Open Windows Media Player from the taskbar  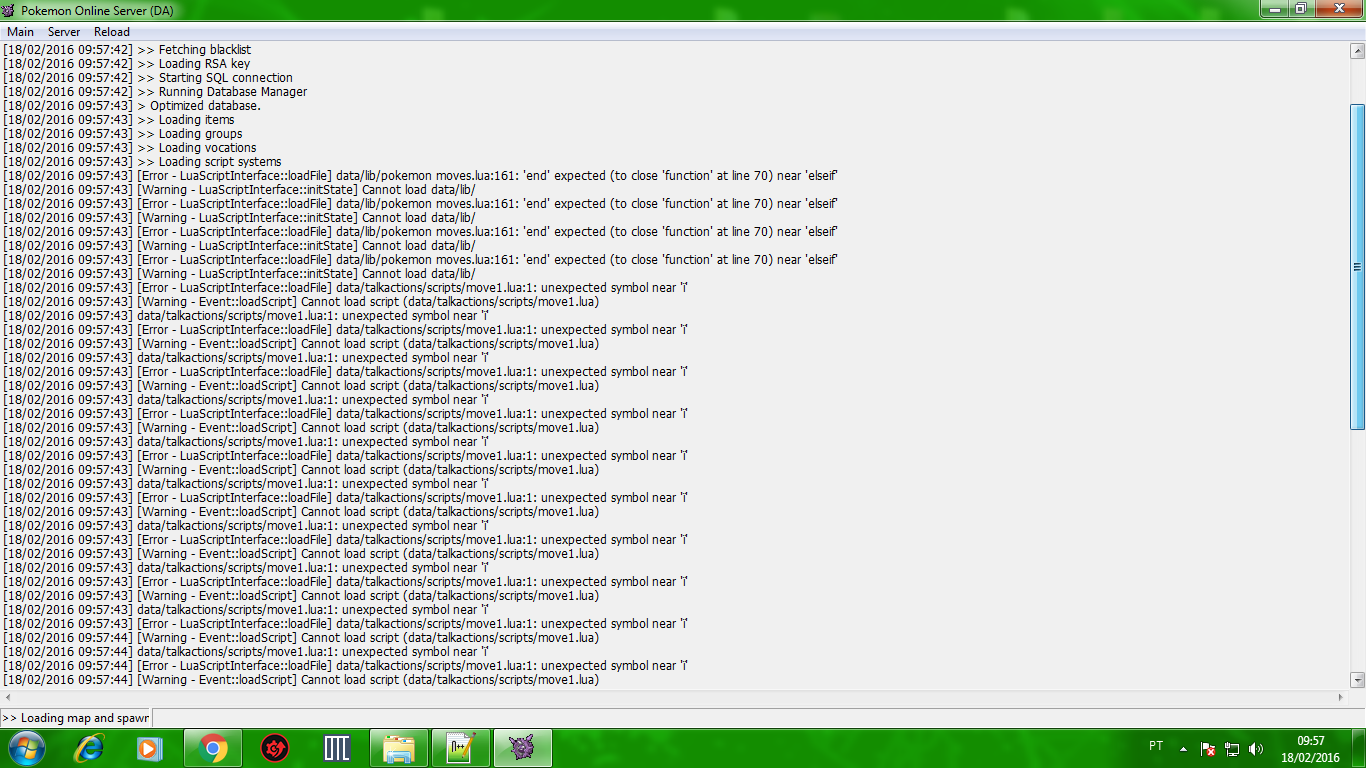150,748
